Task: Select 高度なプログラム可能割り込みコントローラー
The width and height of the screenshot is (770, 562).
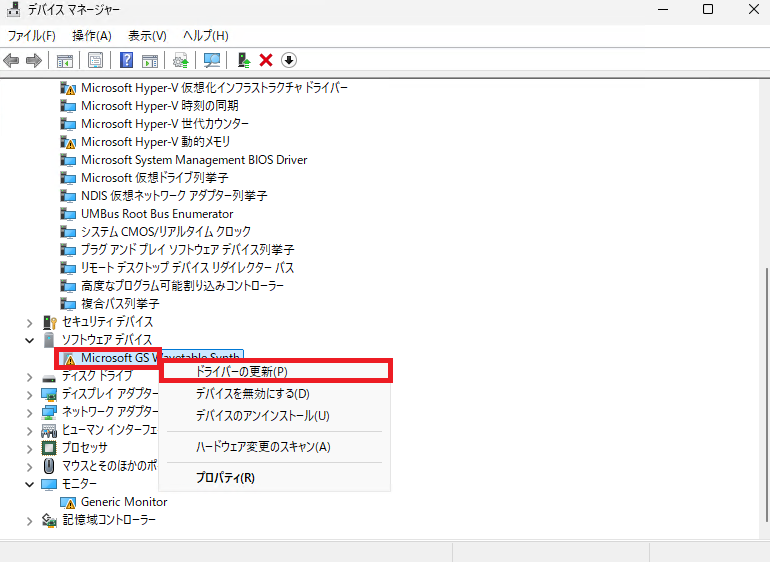Action: coord(182,286)
